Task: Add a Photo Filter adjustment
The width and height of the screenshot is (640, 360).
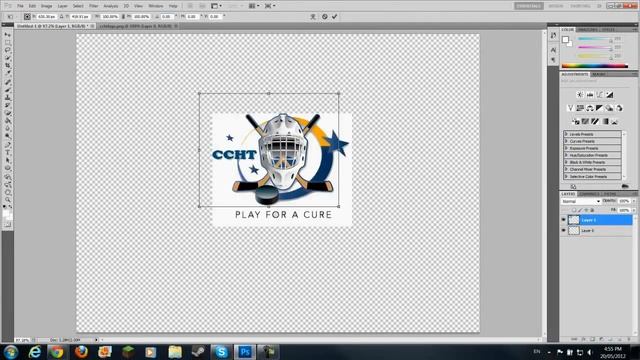Action: point(609,108)
